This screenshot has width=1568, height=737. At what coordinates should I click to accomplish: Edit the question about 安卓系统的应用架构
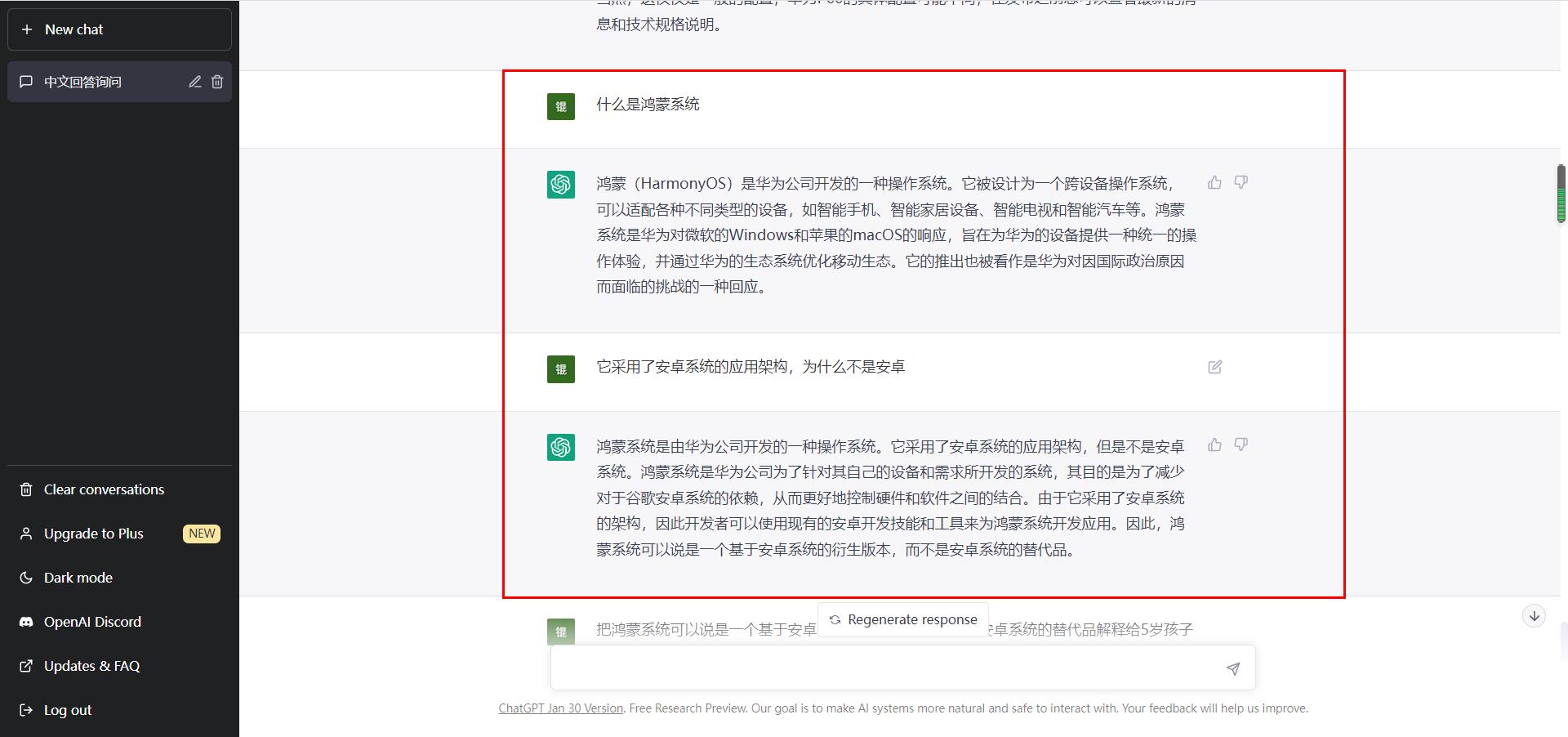pos(1214,368)
